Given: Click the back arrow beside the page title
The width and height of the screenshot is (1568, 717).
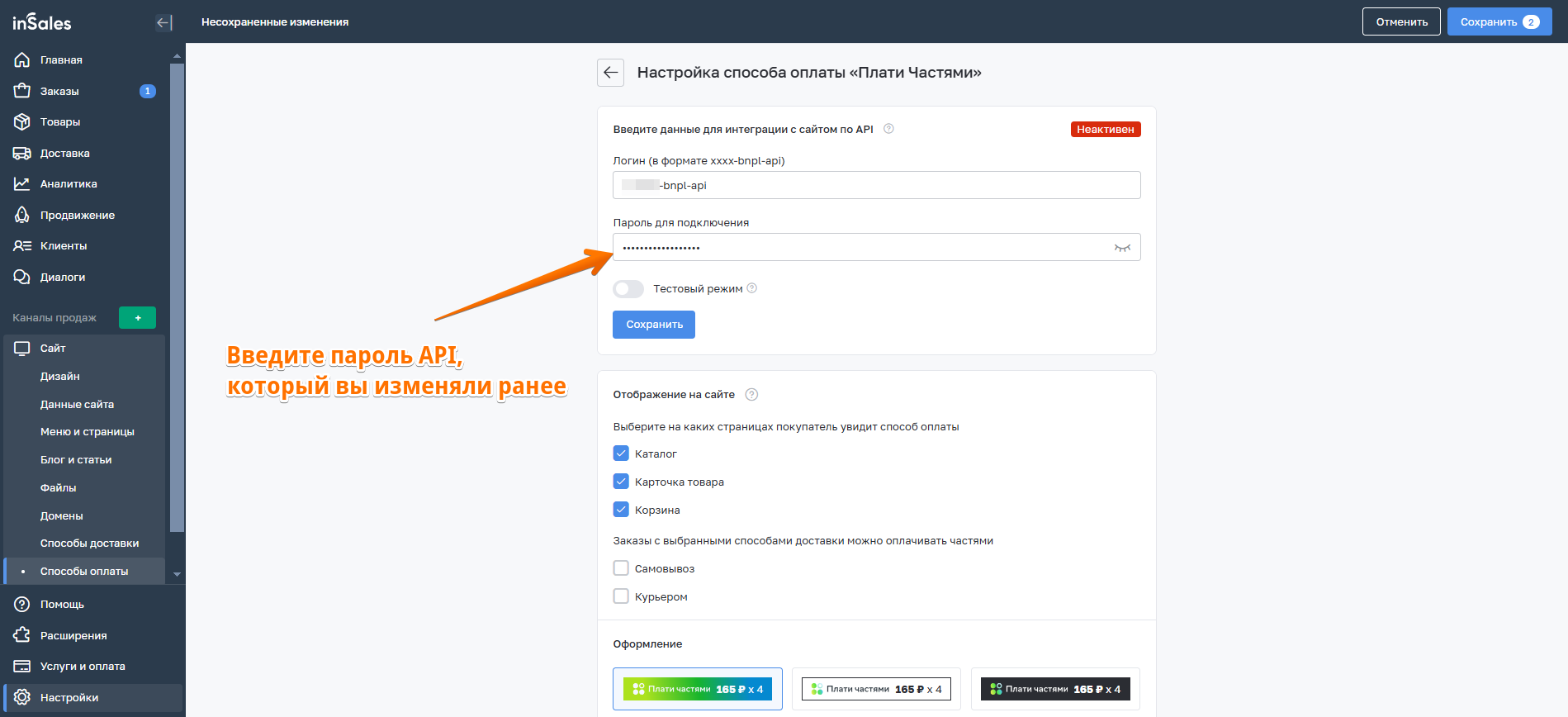Looking at the screenshot, I should click(x=610, y=73).
